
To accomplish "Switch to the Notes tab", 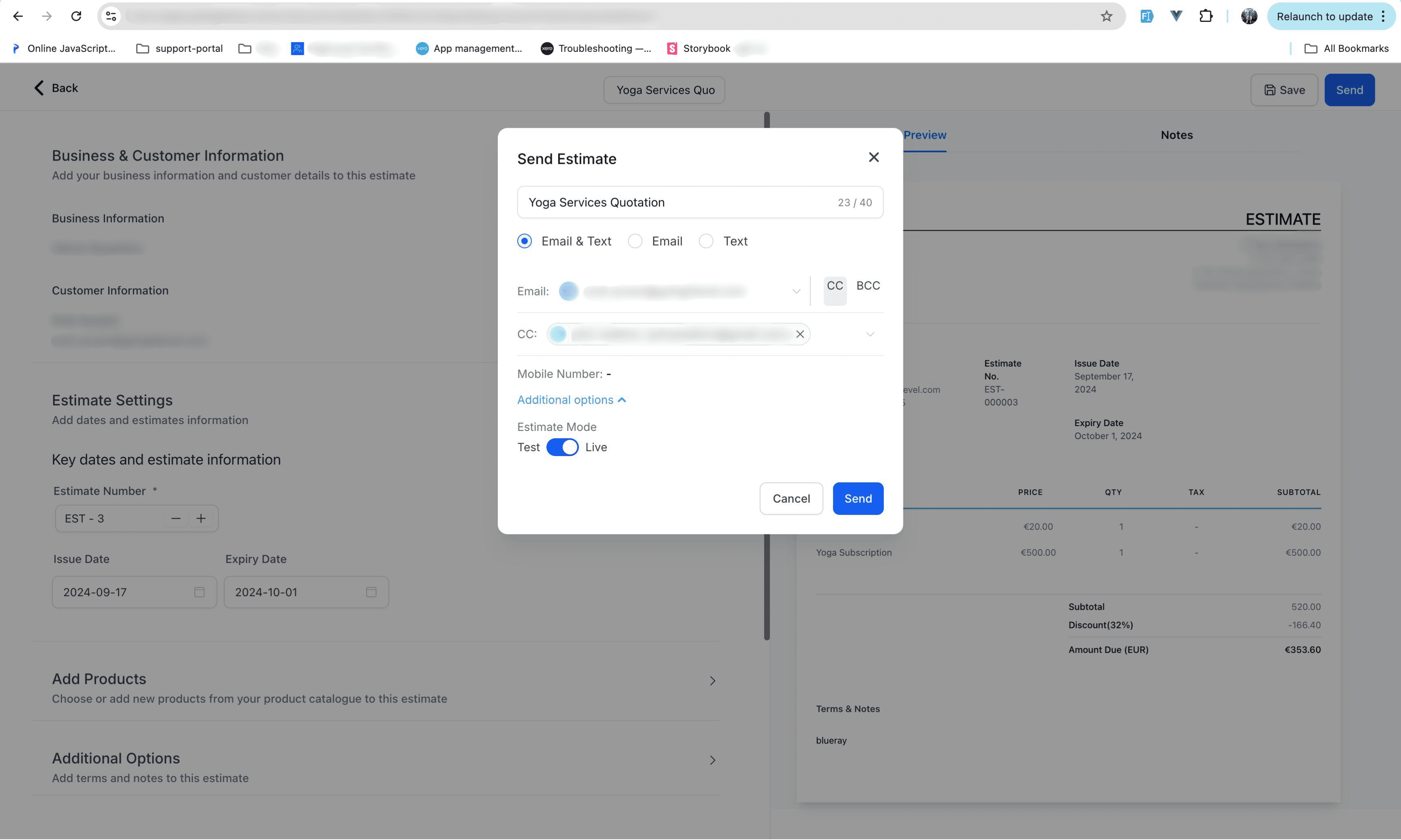I will [x=1176, y=135].
